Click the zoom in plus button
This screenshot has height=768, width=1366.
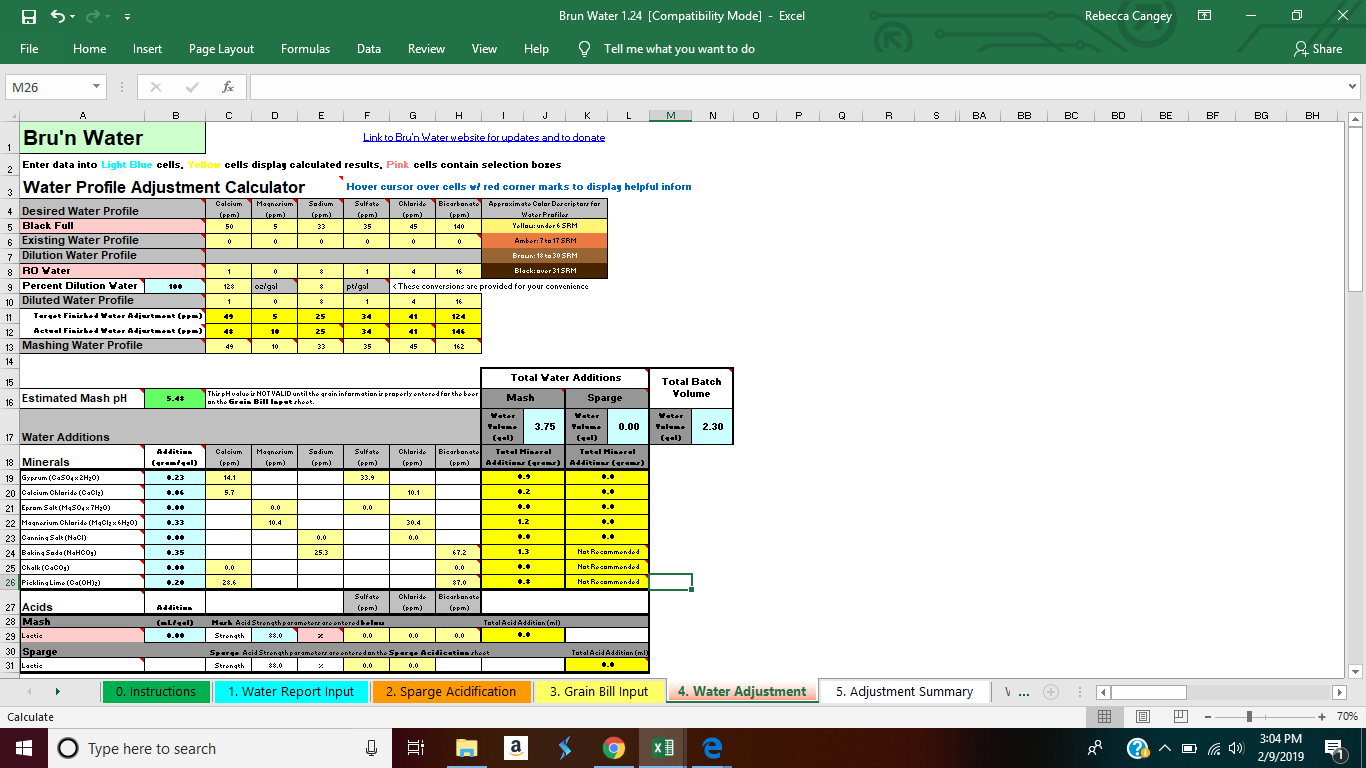tap(1322, 717)
